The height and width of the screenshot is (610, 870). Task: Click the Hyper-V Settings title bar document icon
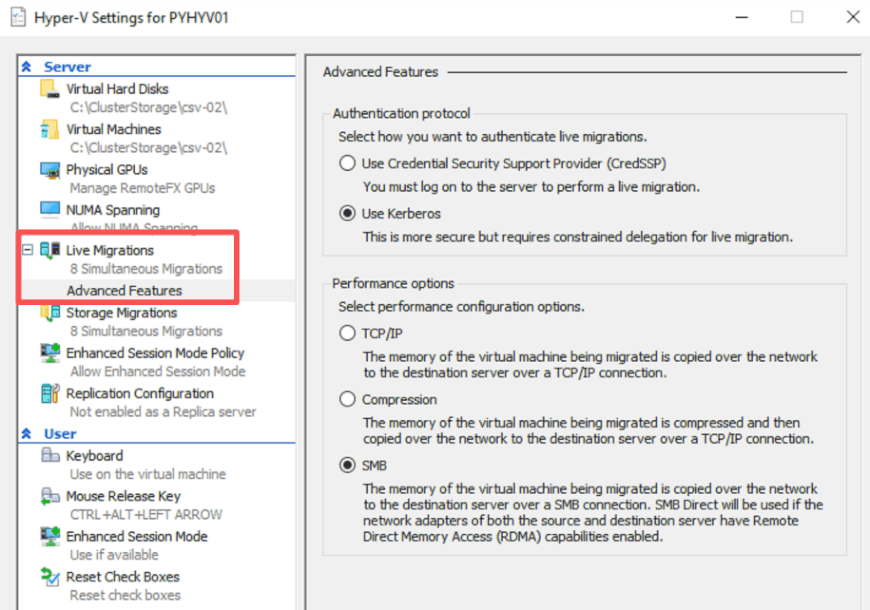point(18,17)
